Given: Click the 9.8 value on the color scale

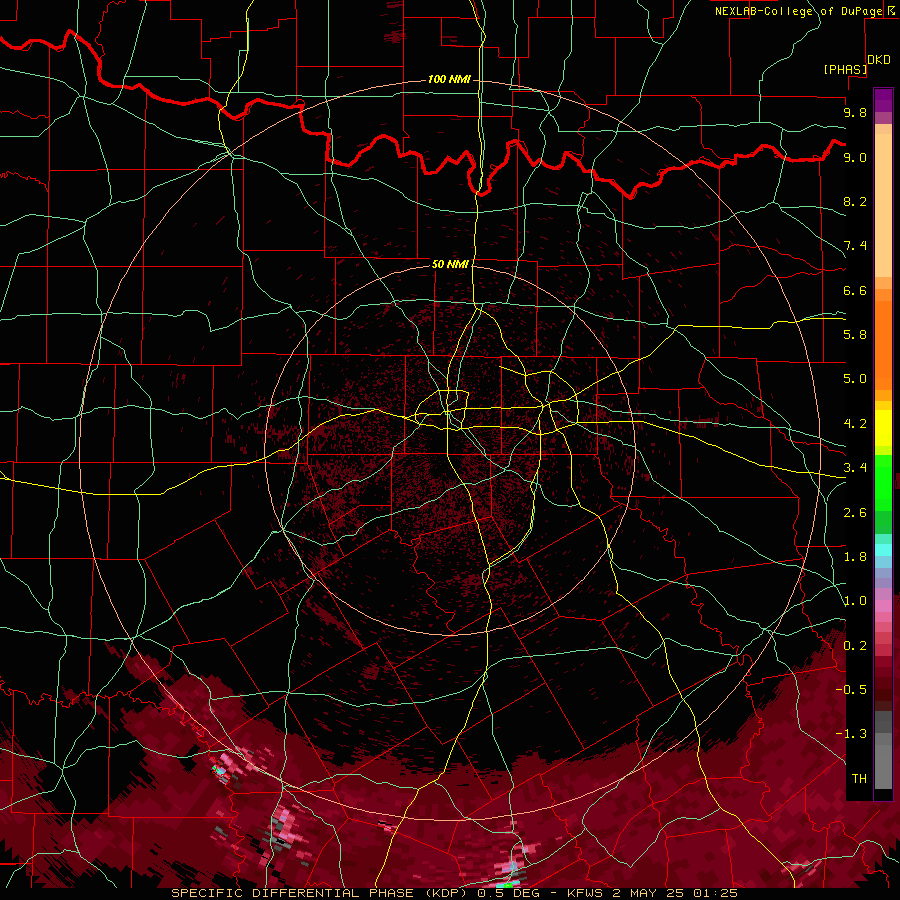Looking at the screenshot, I should [855, 112].
